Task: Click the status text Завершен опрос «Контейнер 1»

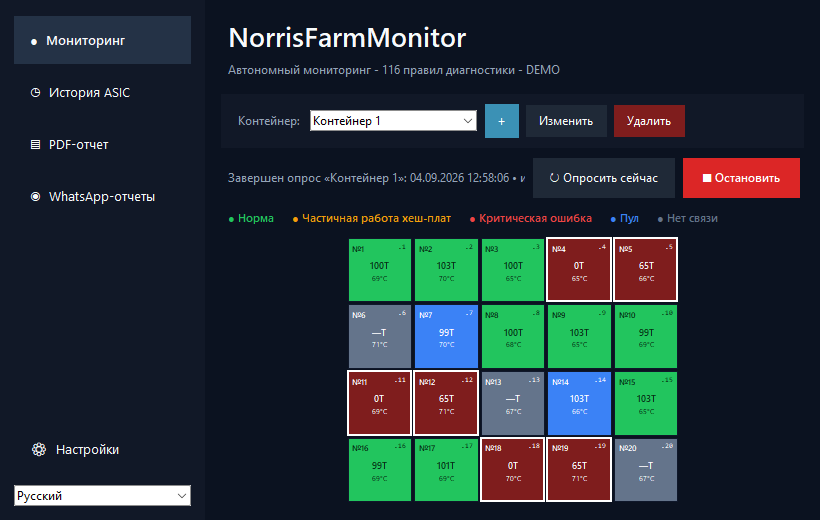Action: pos(376,178)
